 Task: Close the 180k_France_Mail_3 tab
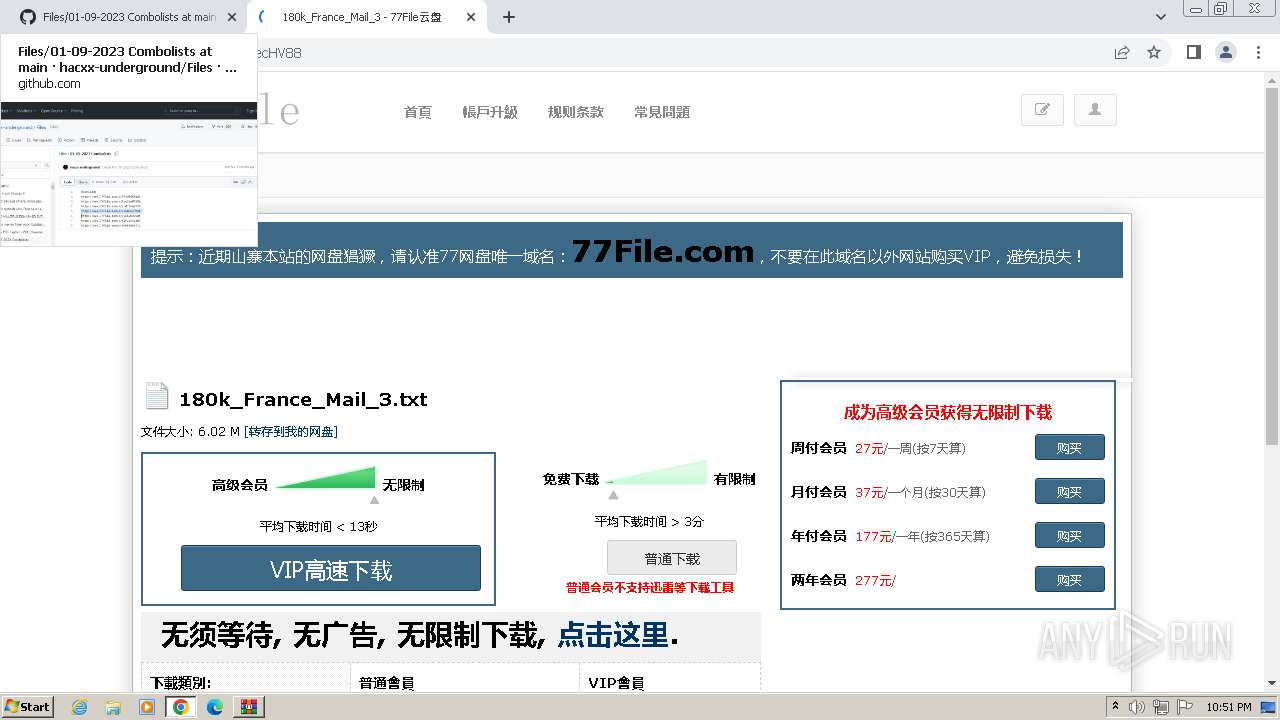470,17
